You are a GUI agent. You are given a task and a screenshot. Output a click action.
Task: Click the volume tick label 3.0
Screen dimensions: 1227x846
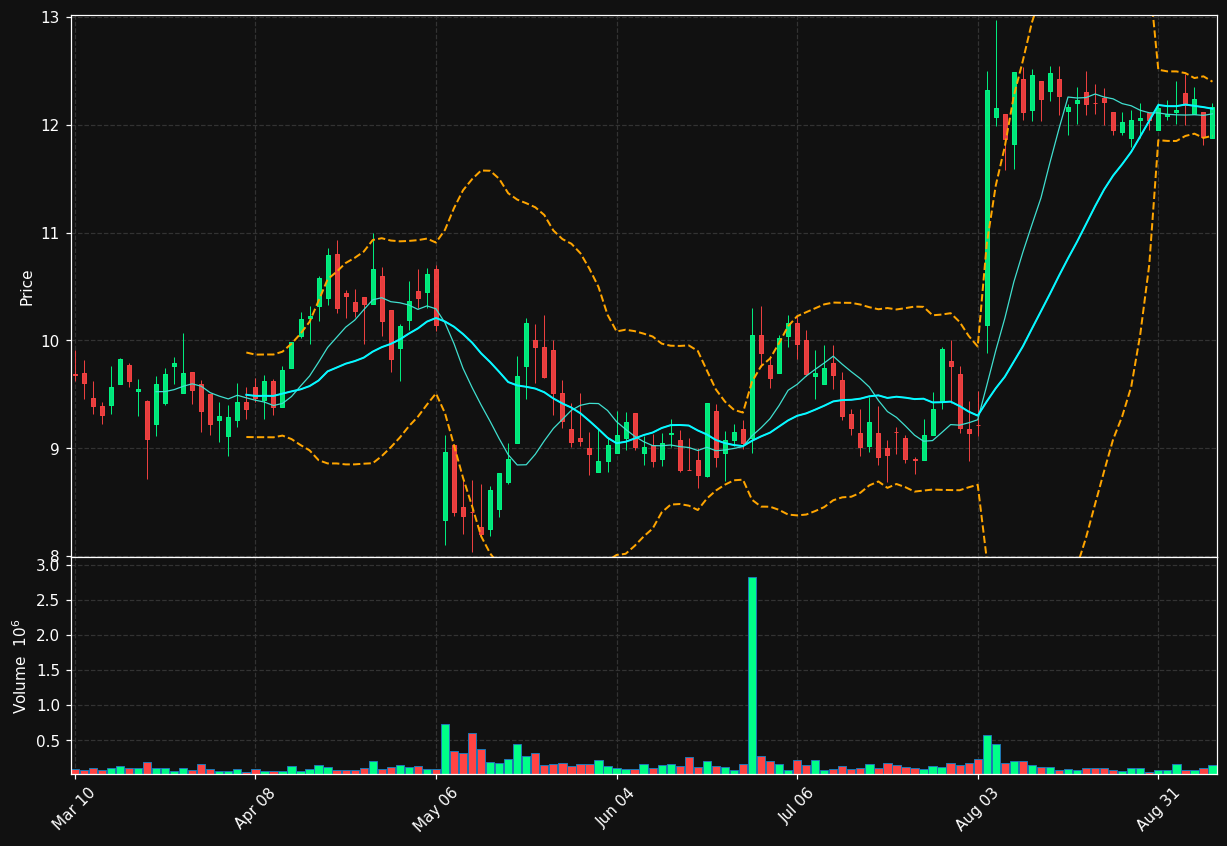coord(49,566)
